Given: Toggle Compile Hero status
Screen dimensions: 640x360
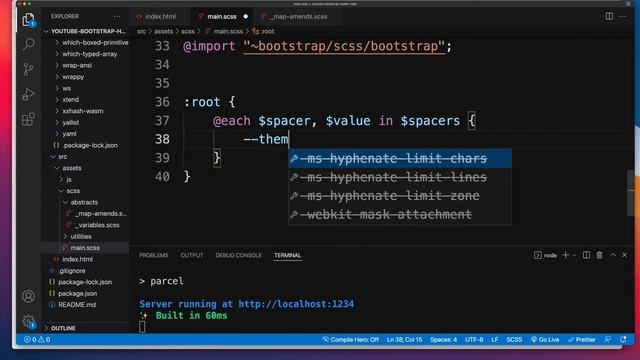Looking at the screenshot, I should click(350, 339).
